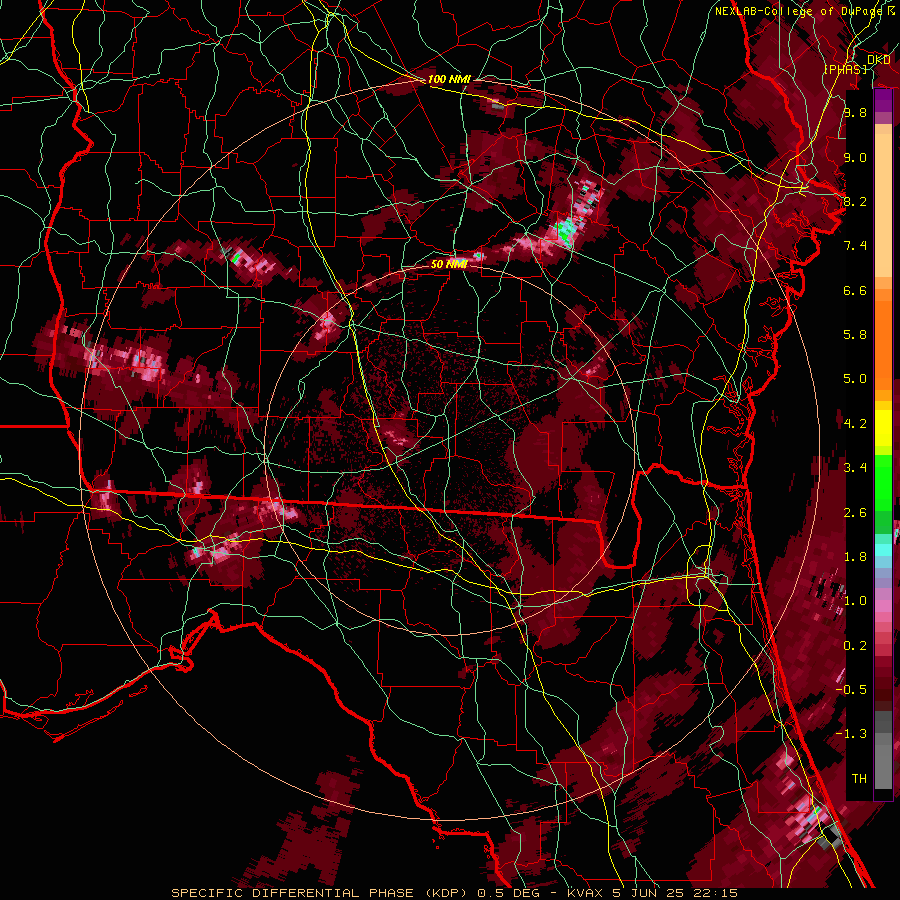Screen dimensions: 900x900
Task: Click the 4.2 scale label
Action: click(855, 424)
